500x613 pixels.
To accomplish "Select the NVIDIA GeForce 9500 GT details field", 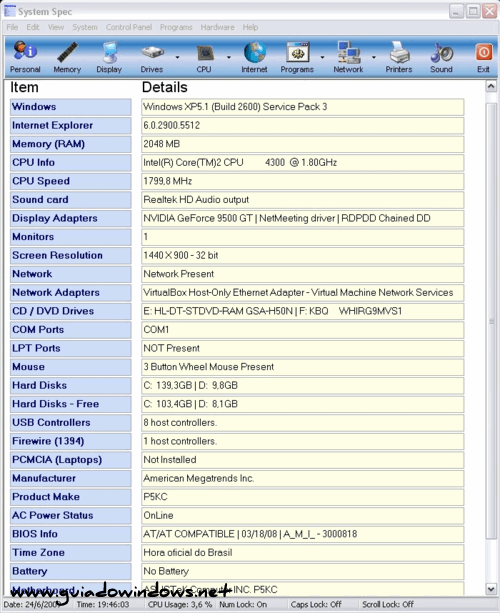I will (x=303, y=219).
